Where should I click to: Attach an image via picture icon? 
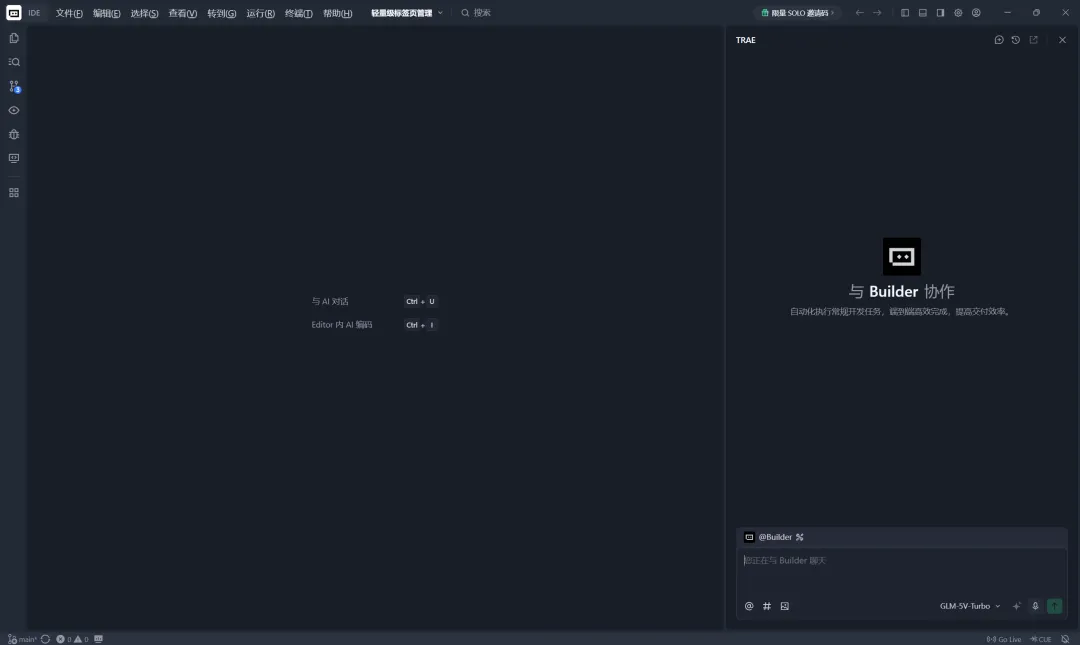(x=785, y=606)
